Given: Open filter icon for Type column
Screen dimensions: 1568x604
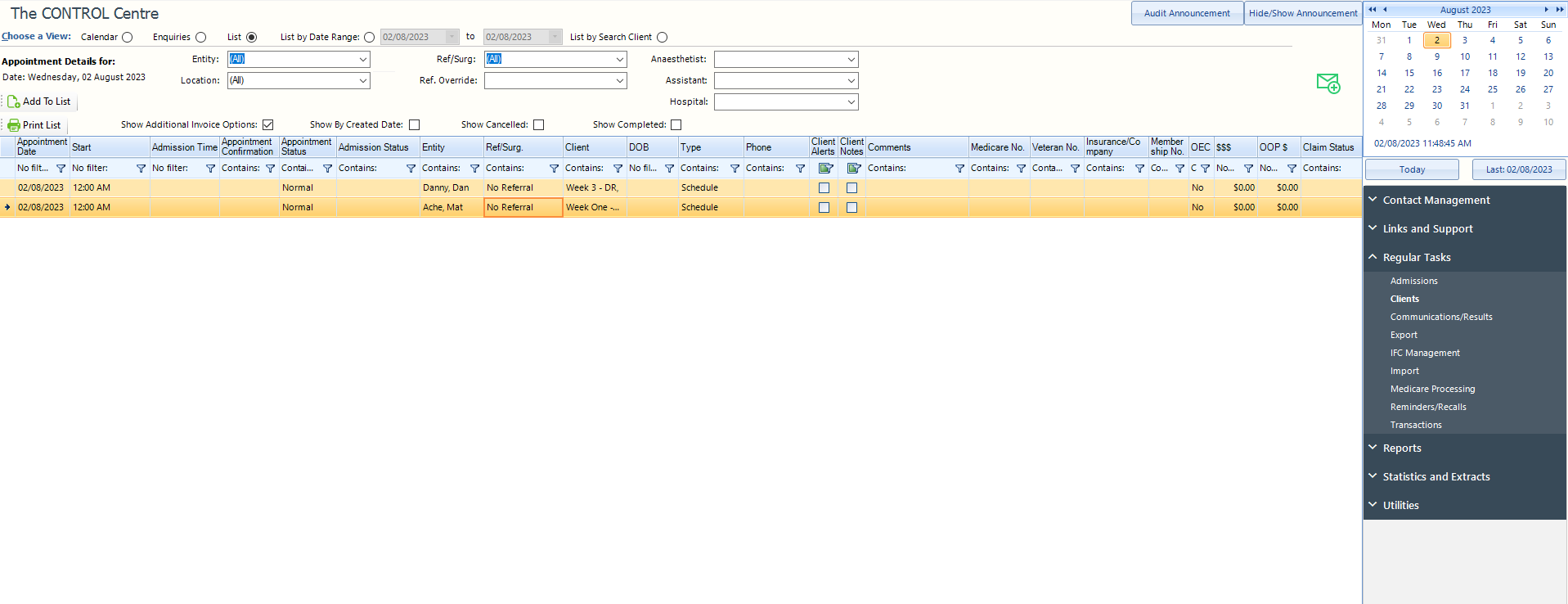Looking at the screenshot, I should pos(735,169).
